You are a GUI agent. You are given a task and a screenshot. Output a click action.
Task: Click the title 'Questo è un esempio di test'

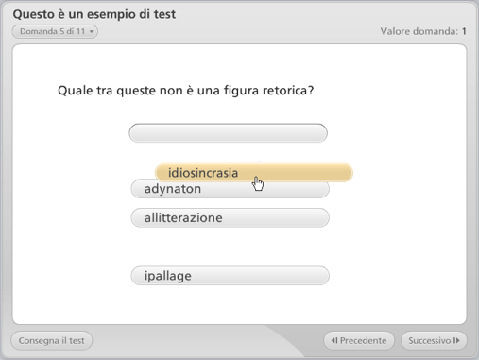point(94,14)
